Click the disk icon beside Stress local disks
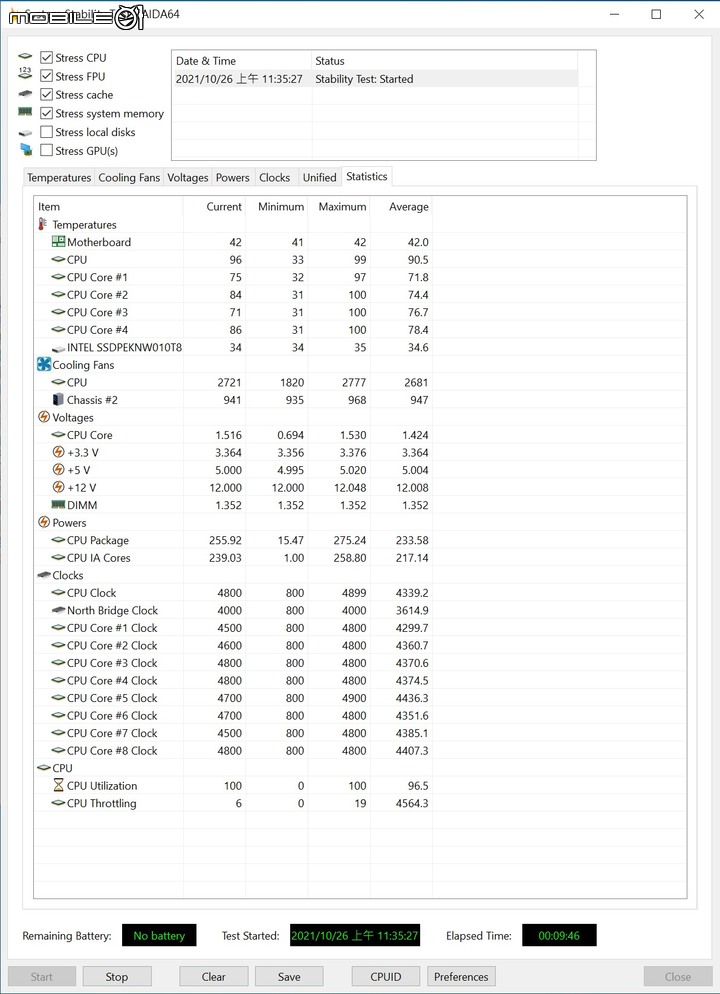This screenshot has width=720, height=994. pyautogui.click(x=25, y=133)
